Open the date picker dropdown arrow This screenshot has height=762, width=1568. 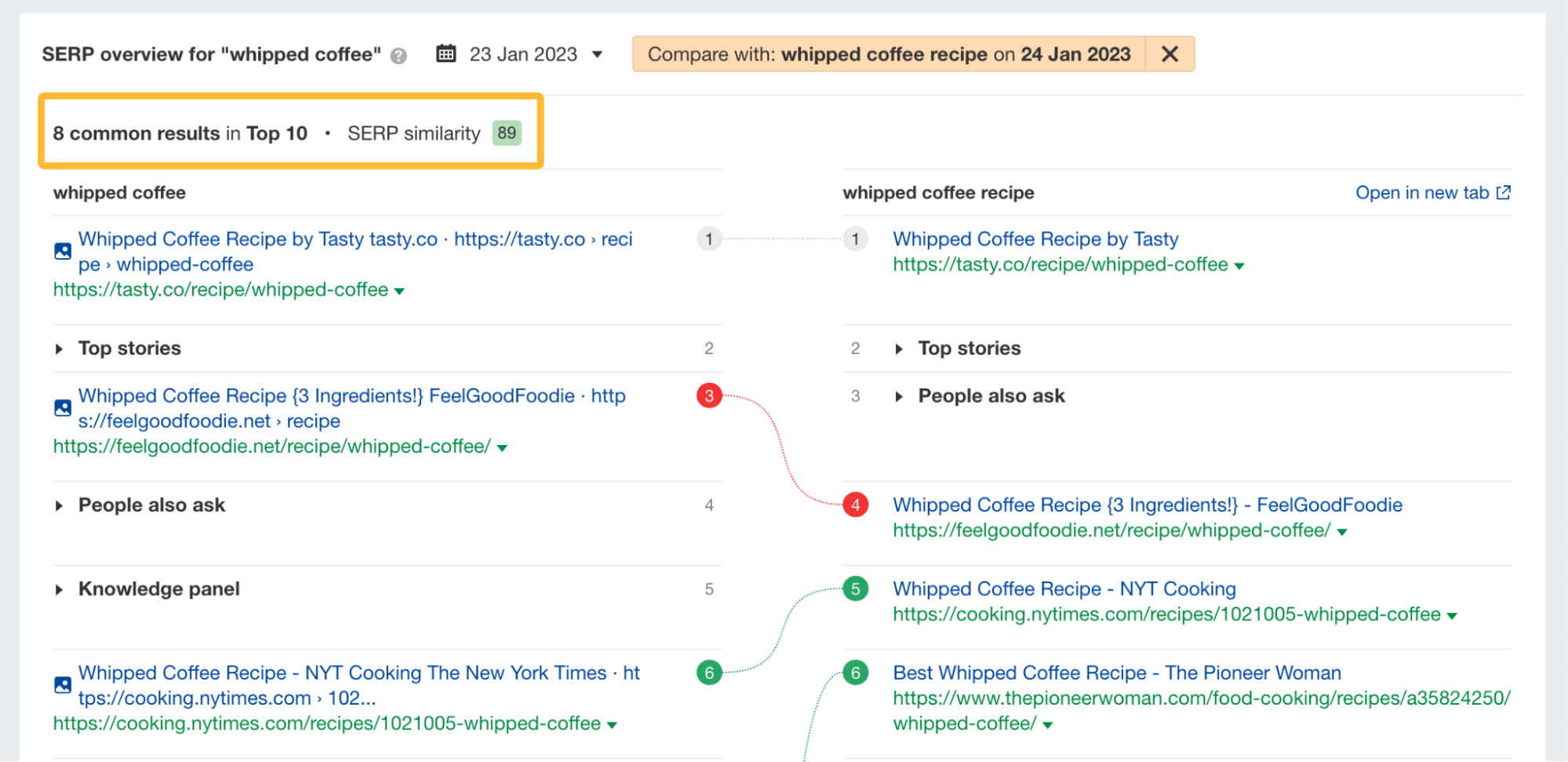pyautogui.click(x=597, y=55)
